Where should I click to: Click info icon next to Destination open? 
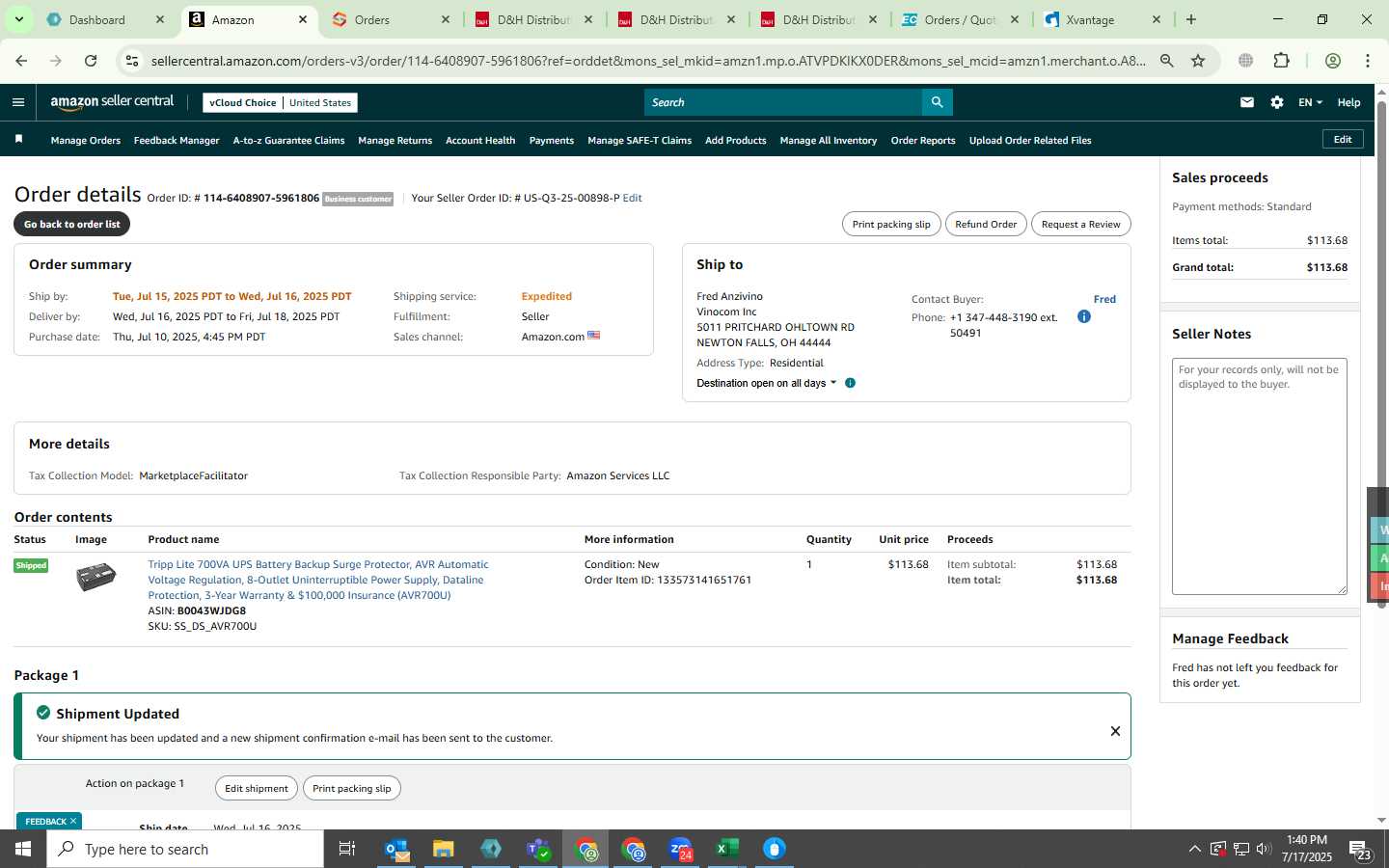coord(850,383)
